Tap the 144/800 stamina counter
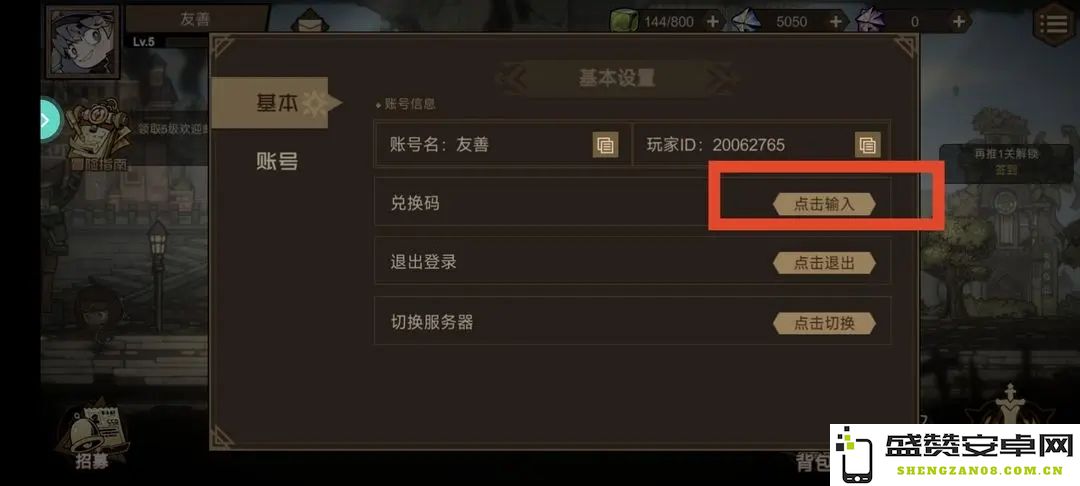This screenshot has height=486, width=1080. point(668,21)
